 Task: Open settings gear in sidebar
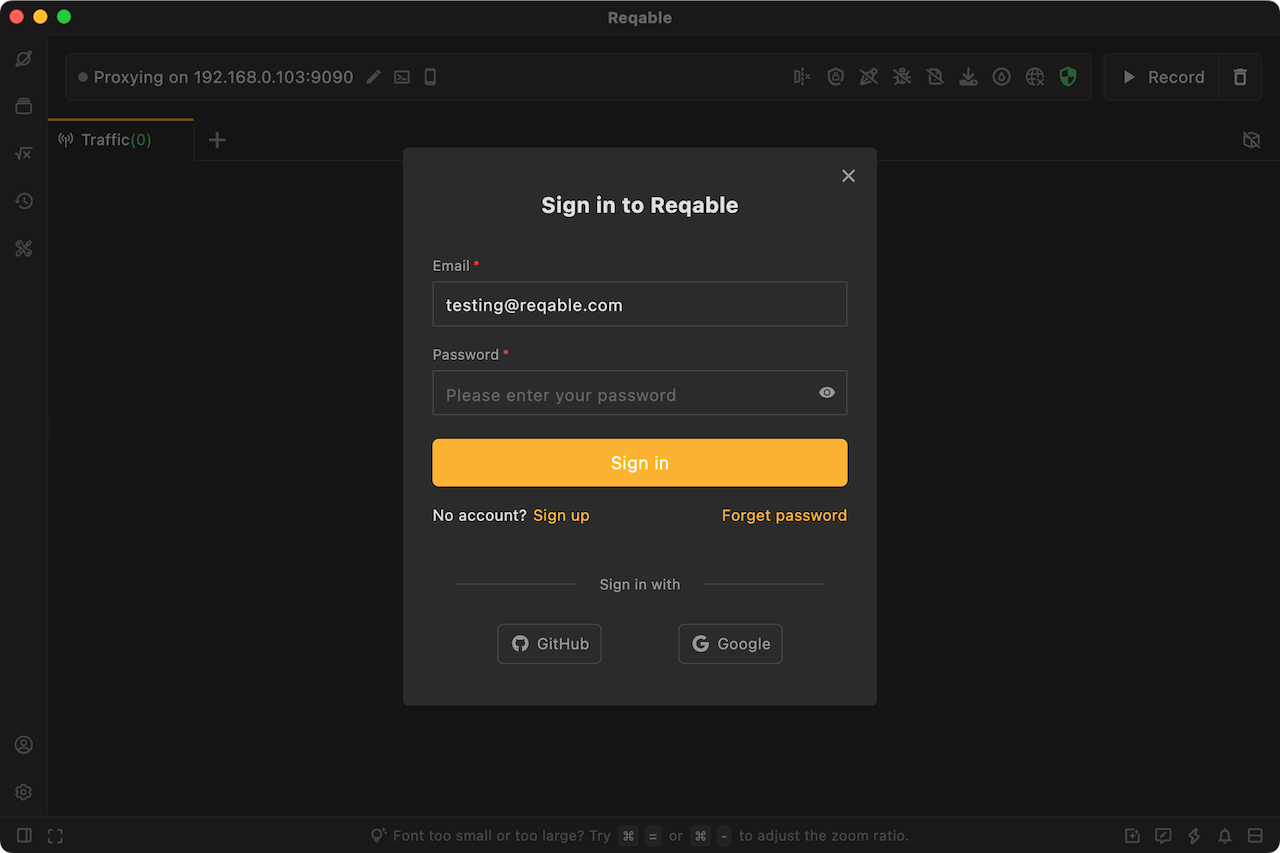click(x=24, y=792)
